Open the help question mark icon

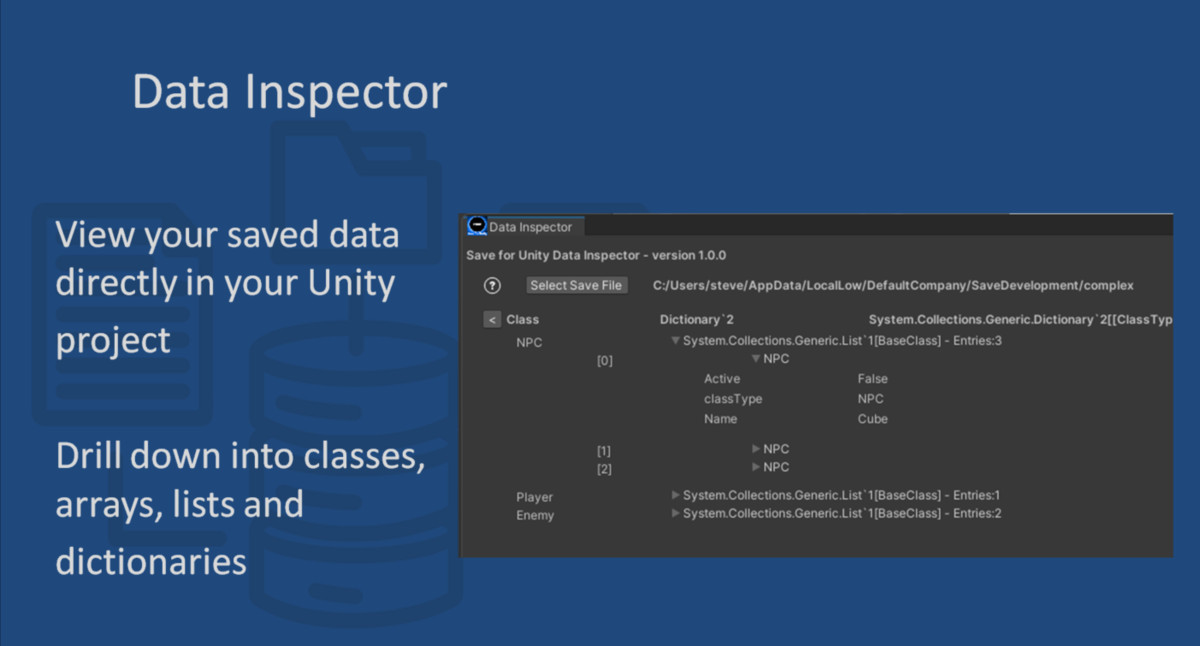491,285
